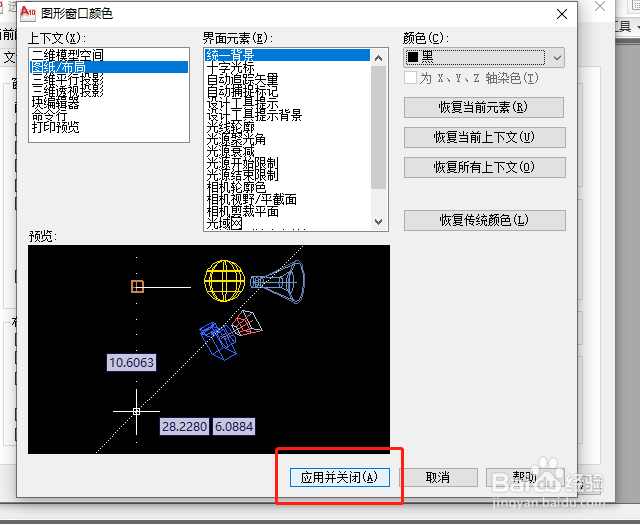This screenshot has height=525, width=640.
Task: Click 恢复当前上下文(U) button
Action: coord(484,138)
